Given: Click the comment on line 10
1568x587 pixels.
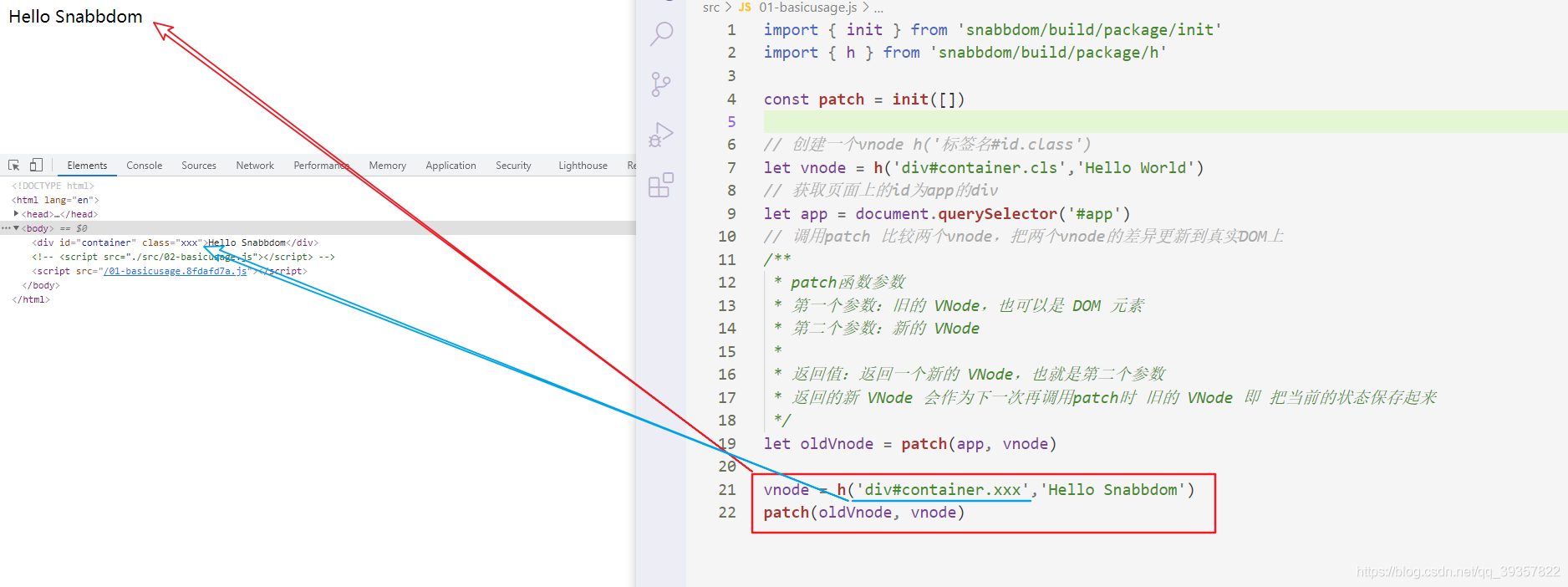Looking at the screenshot, I should click(1024, 237).
